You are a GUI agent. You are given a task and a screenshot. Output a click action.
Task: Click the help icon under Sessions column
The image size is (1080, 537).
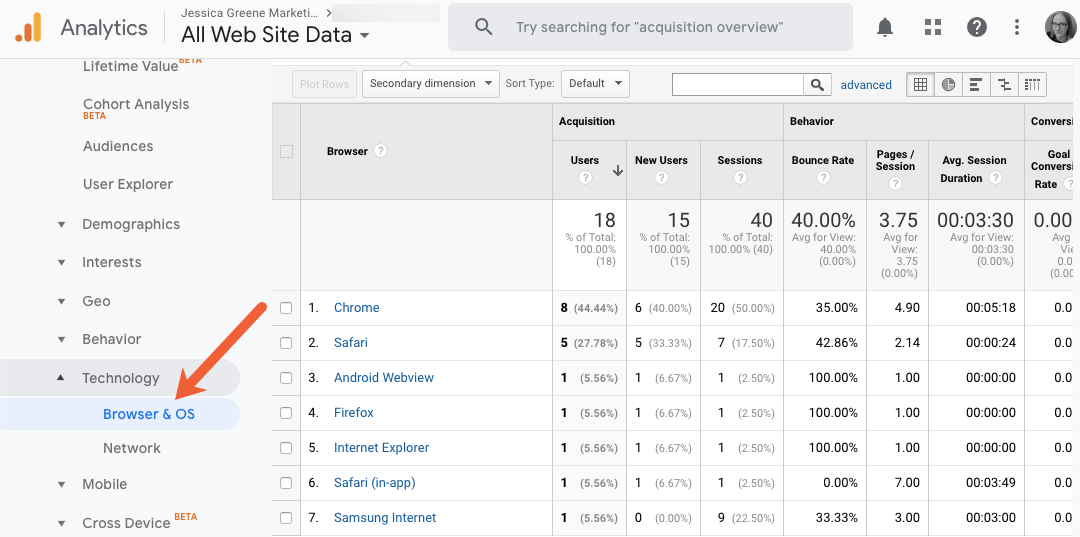click(740, 178)
